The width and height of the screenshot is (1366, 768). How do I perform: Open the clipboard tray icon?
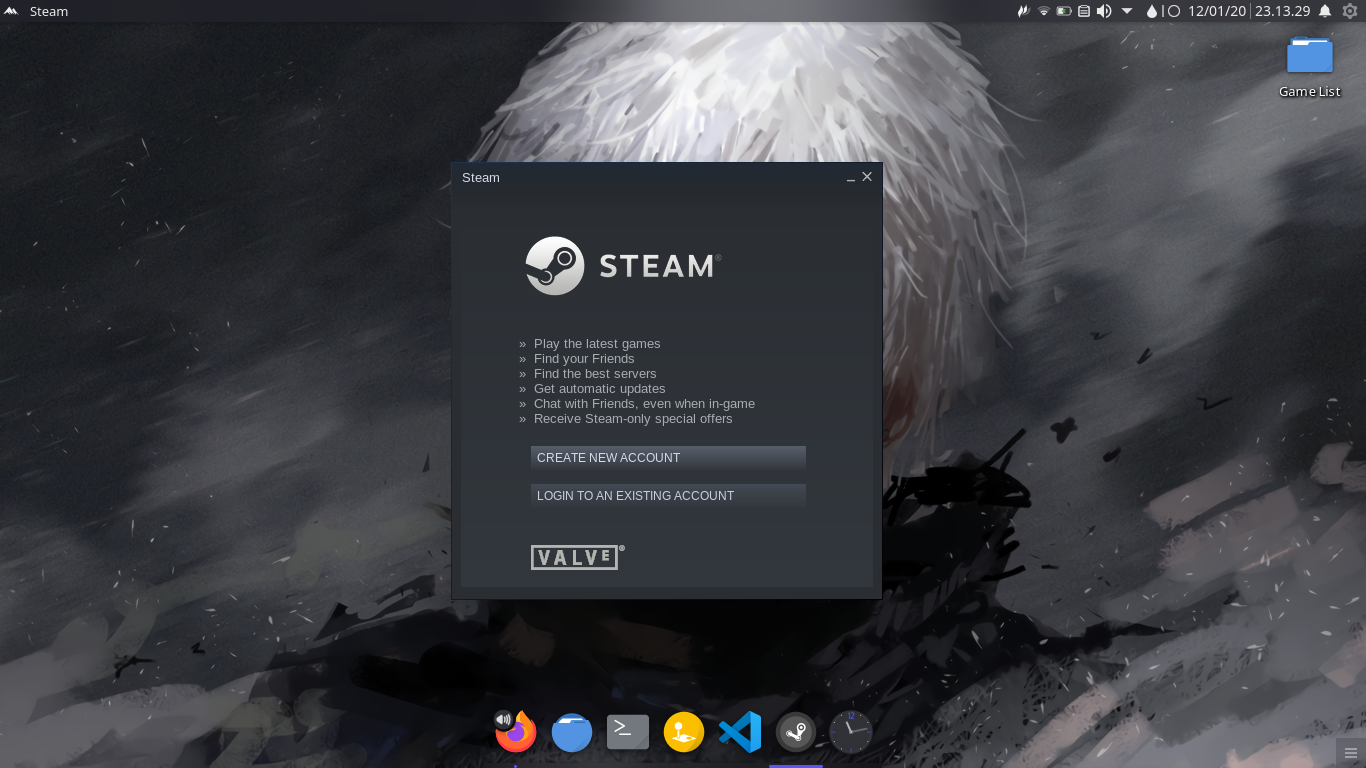(x=1084, y=11)
